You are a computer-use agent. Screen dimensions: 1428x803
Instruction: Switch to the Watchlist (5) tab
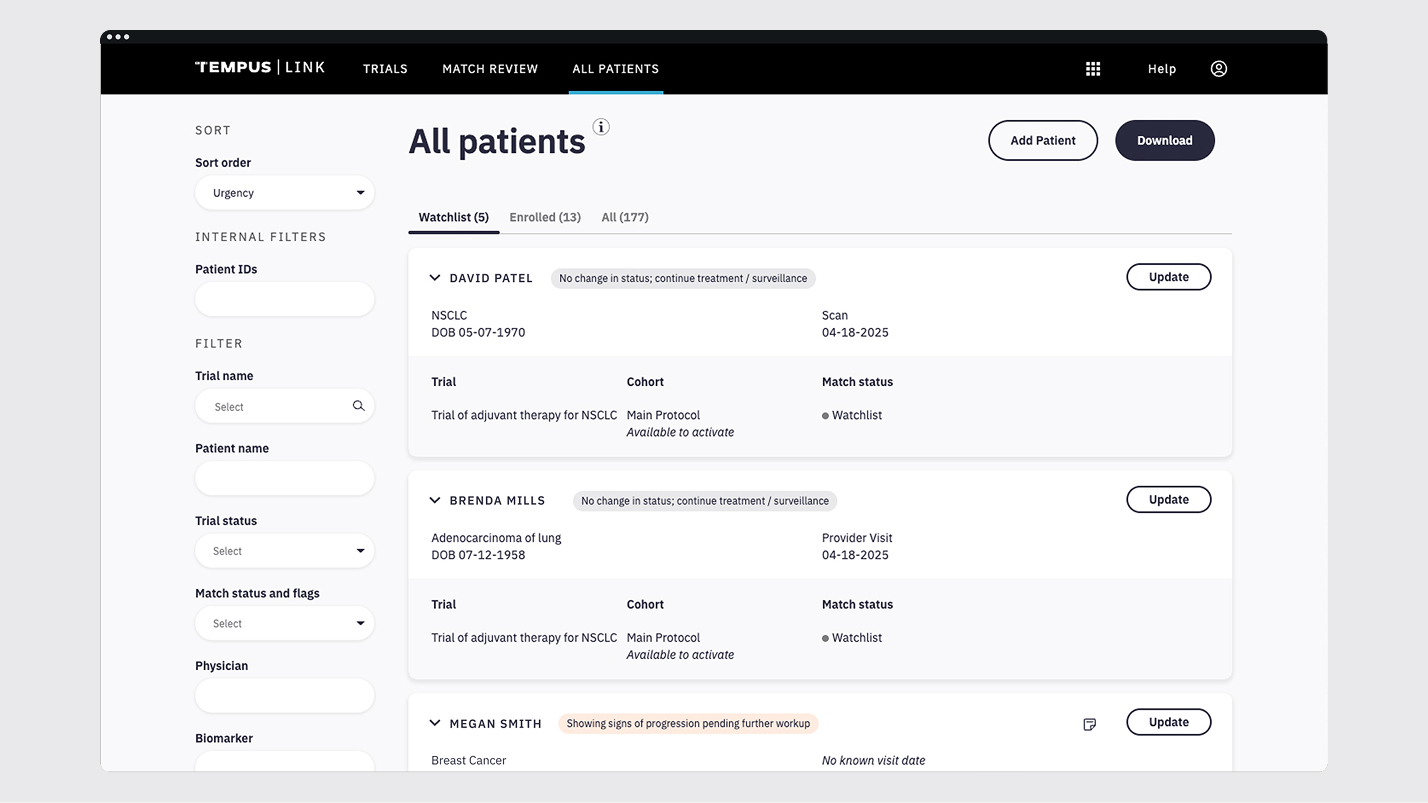click(x=454, y=217)
